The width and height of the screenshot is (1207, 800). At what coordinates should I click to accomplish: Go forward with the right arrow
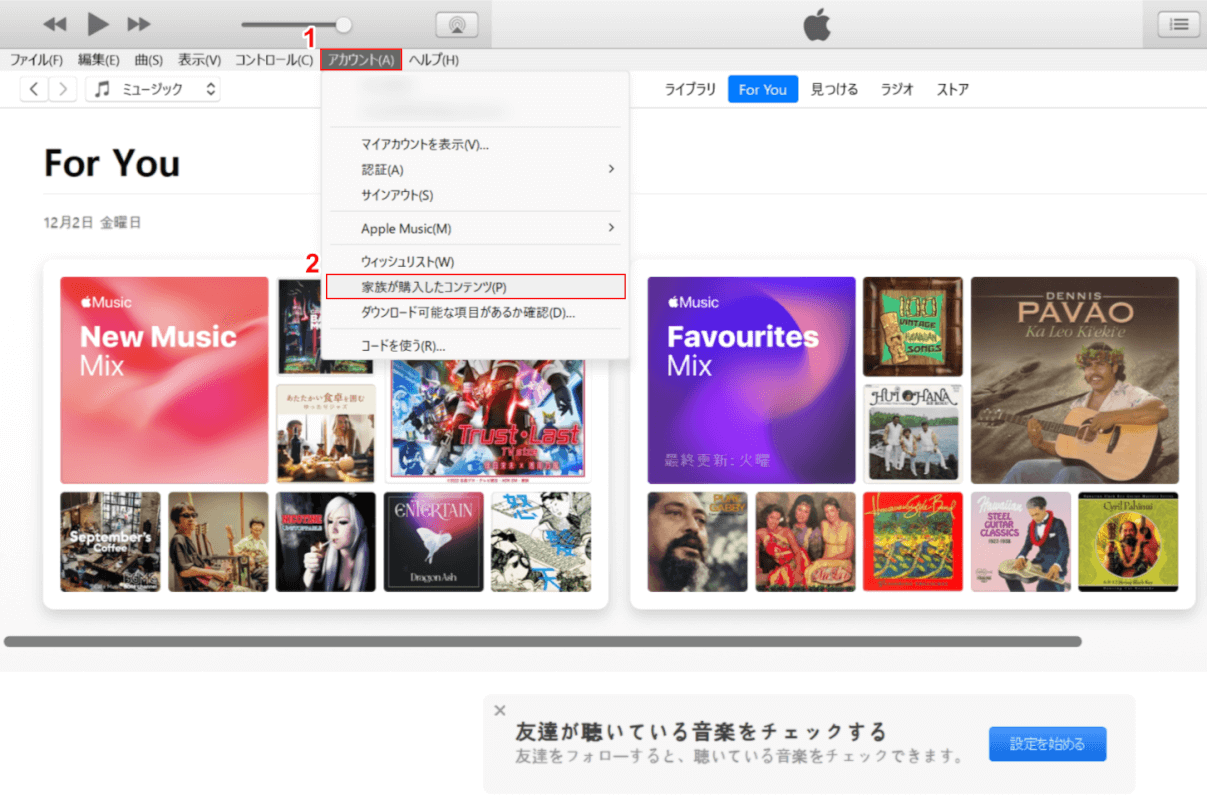click(63, 90)
